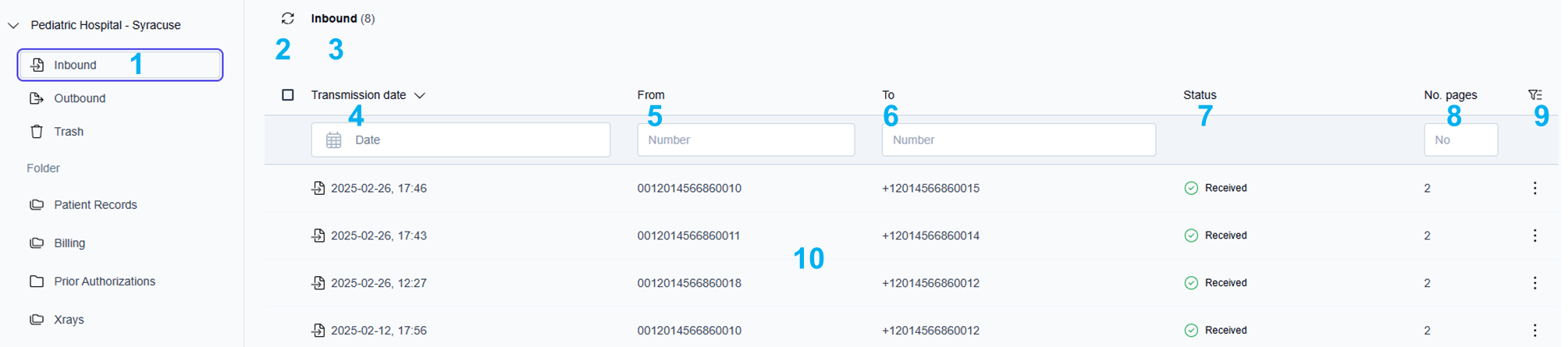Open the filter toggle icon in header
The image size is (1568, 347).
1534,95
